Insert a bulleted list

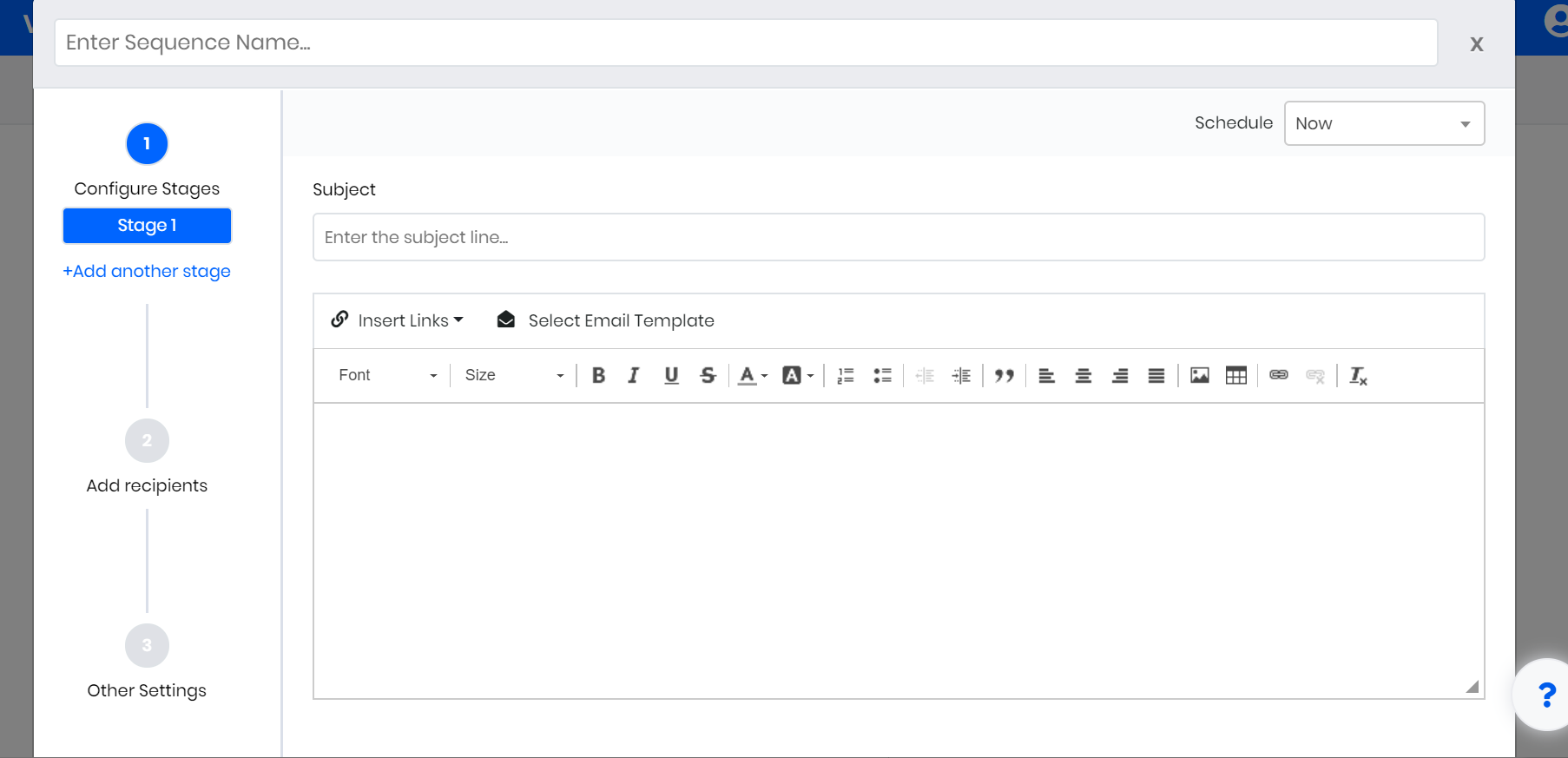[x=882, y=375]
